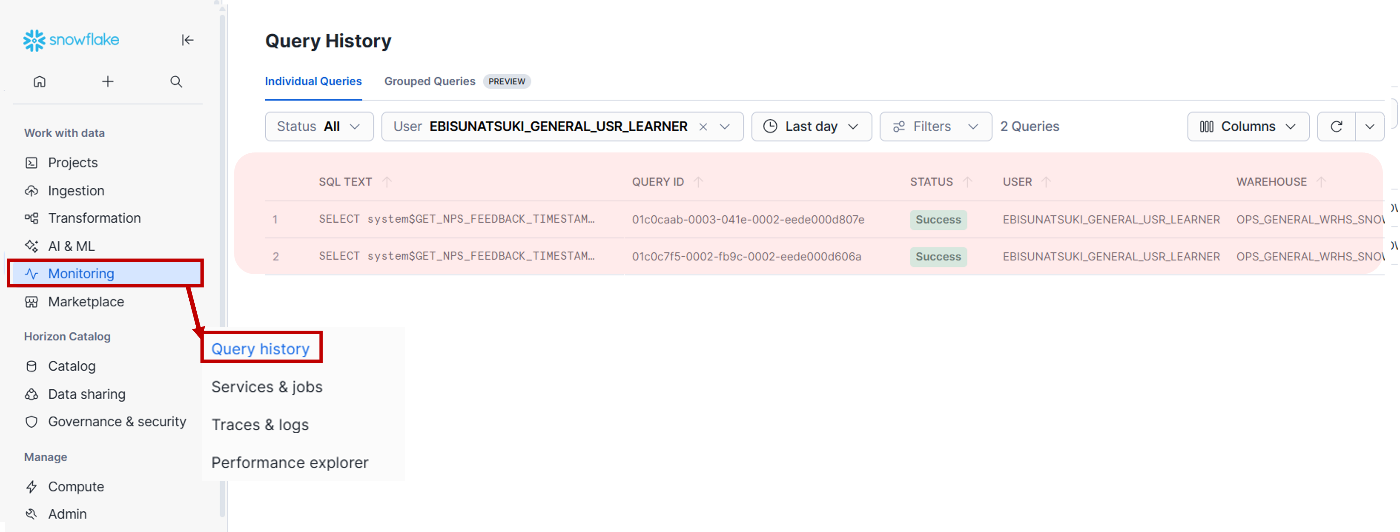
Task: Click user name cell in row 1
Action: click(1111, 219)
